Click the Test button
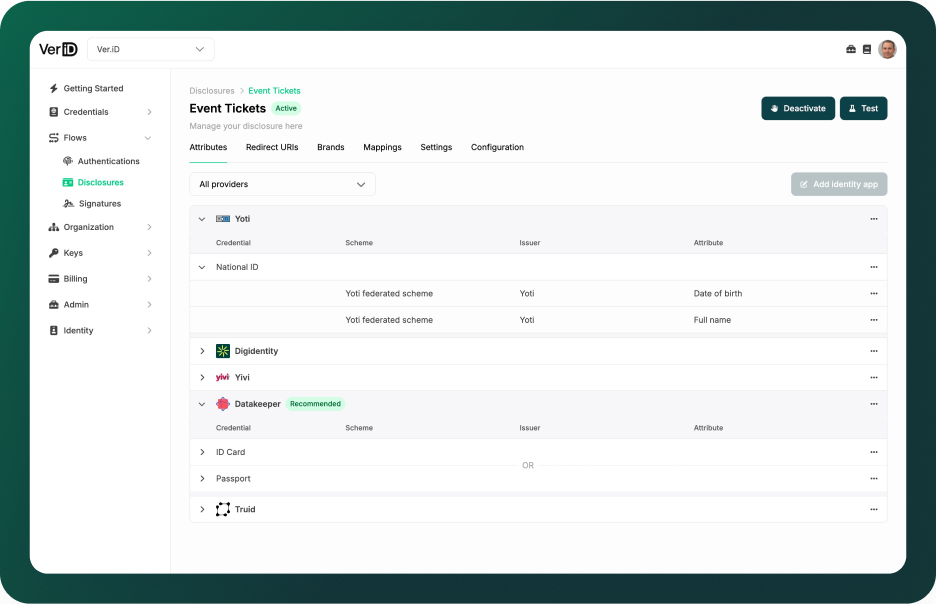This screenshot has width=936, height=604. 863,108
